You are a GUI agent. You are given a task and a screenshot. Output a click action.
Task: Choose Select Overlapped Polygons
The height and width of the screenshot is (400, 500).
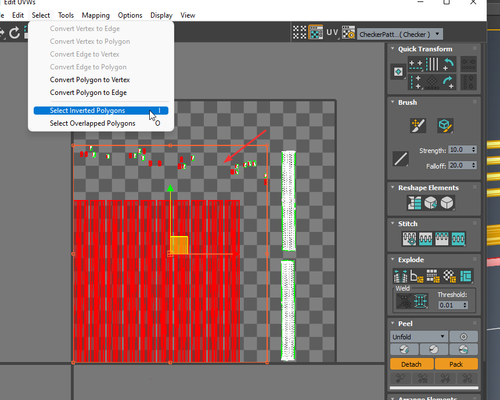tap(101, 123)
